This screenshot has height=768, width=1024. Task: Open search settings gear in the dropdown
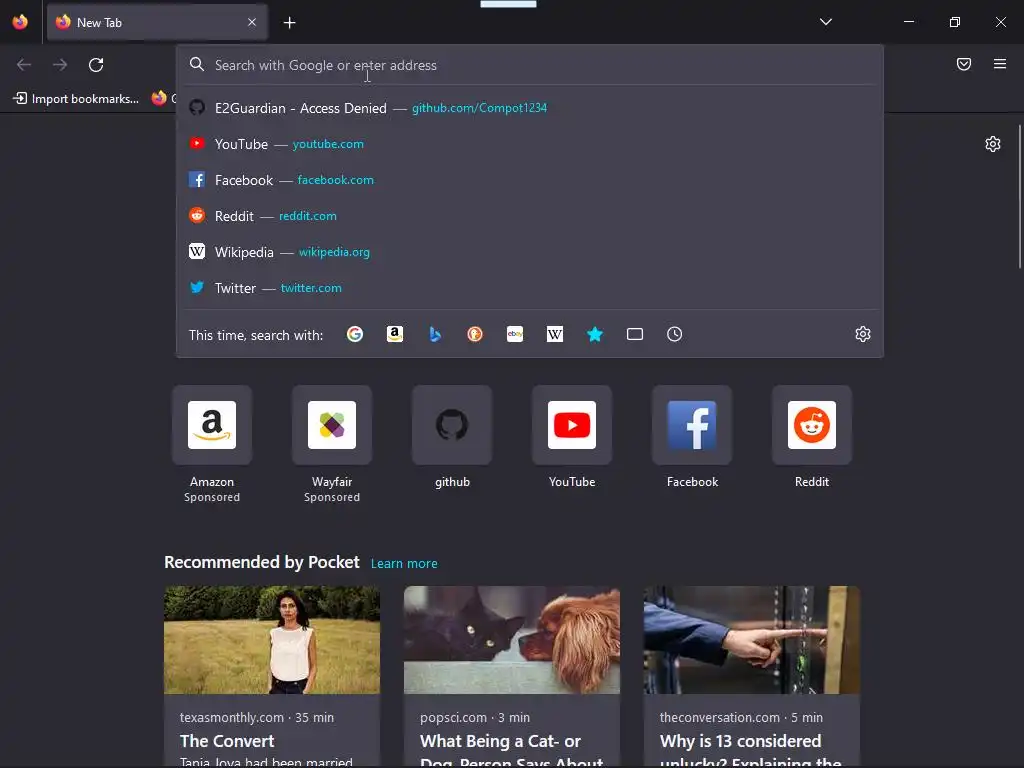863,334
